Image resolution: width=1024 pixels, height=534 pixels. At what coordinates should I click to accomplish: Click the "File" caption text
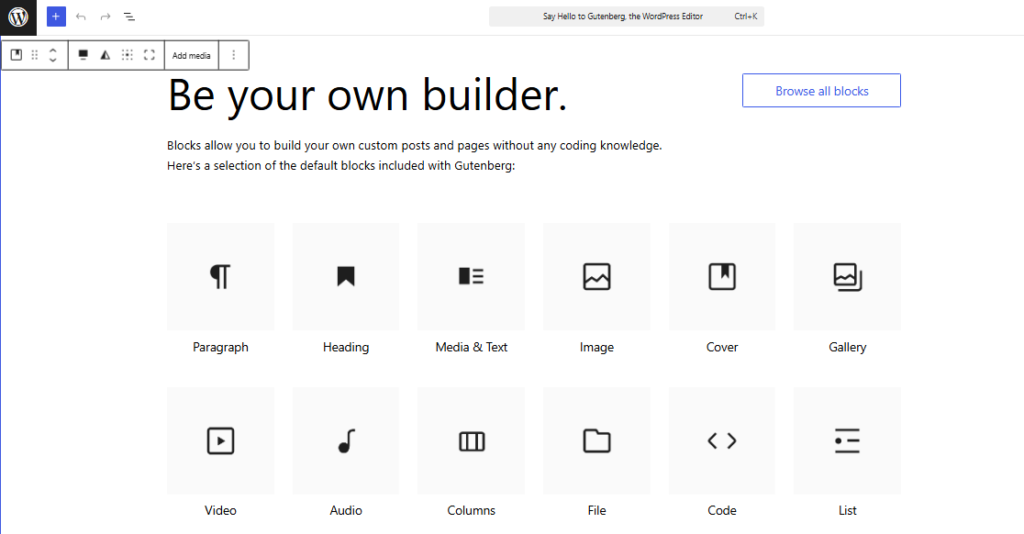tap(597, 510)
